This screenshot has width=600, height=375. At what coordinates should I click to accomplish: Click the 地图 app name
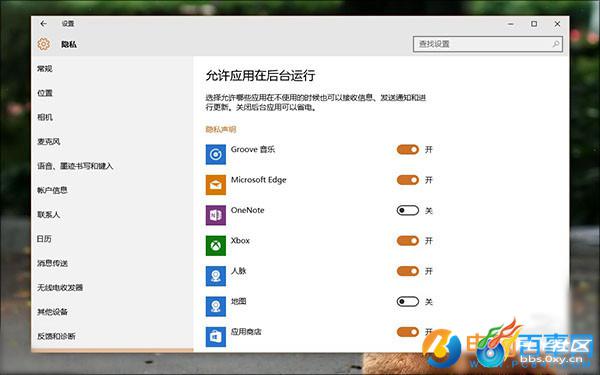click(239, 302)
